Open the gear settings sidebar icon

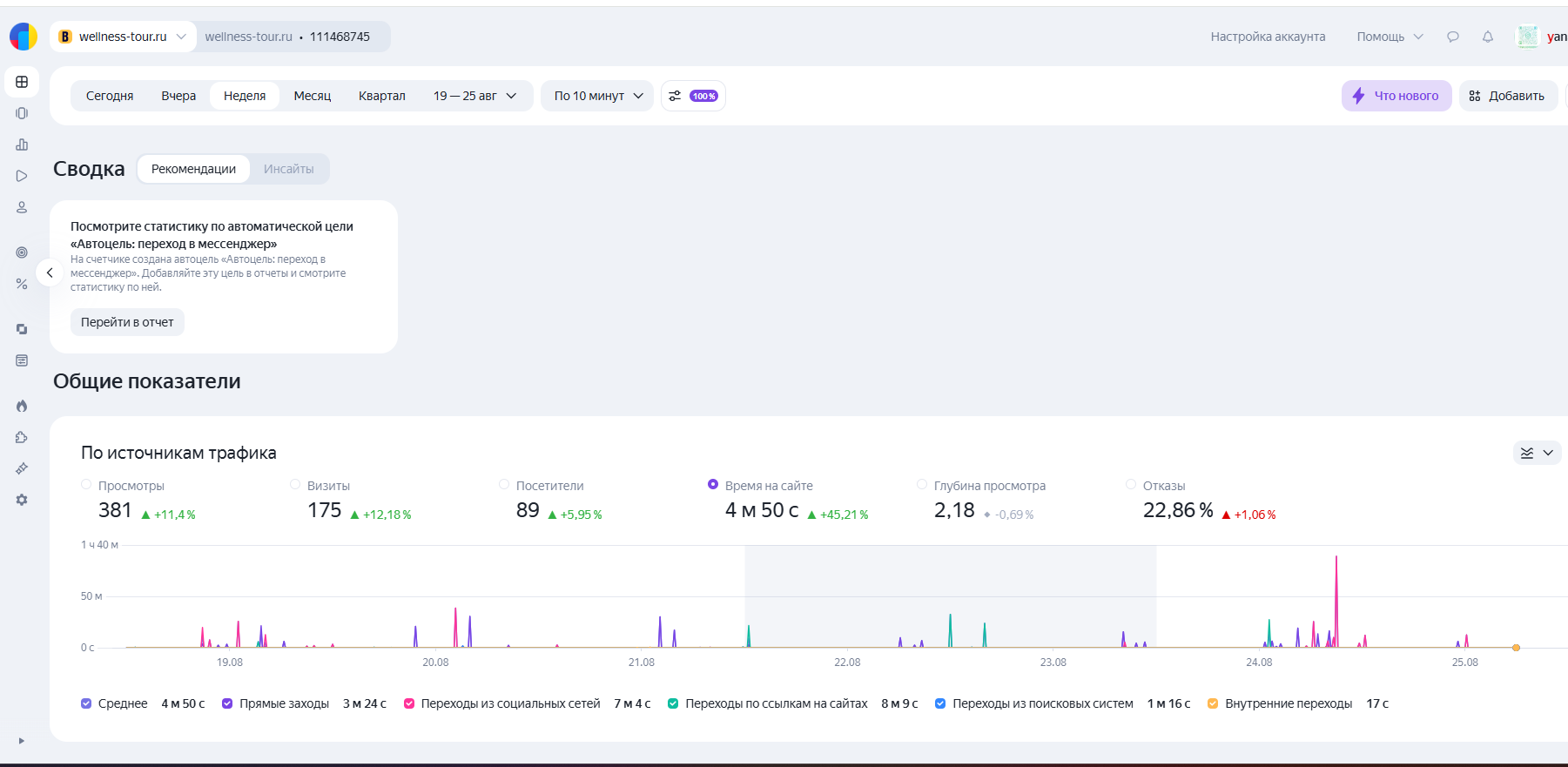22,500
